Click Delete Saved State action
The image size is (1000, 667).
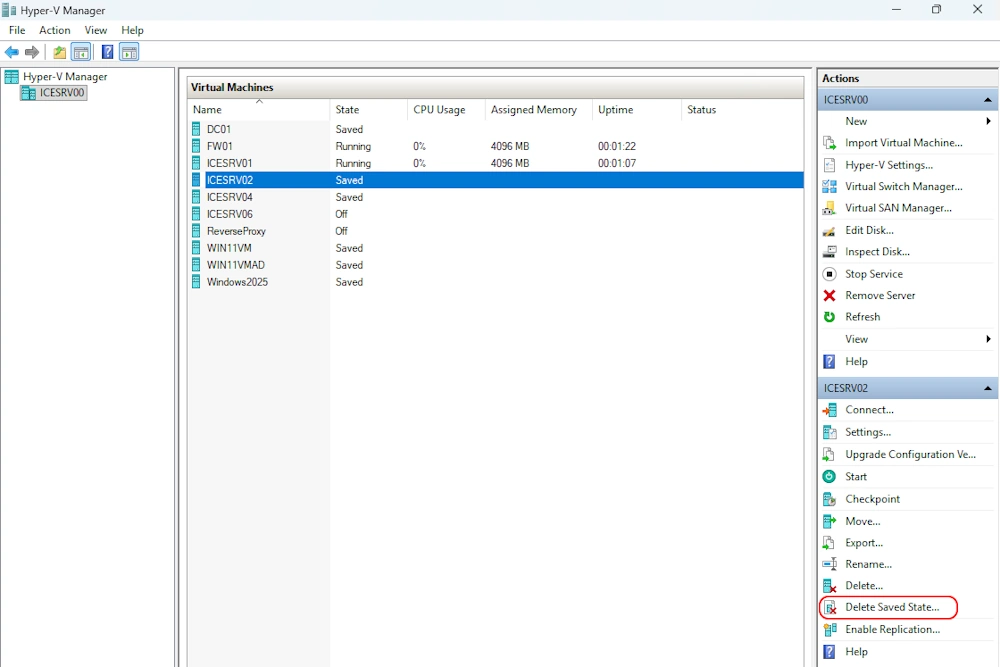[891, 607]
